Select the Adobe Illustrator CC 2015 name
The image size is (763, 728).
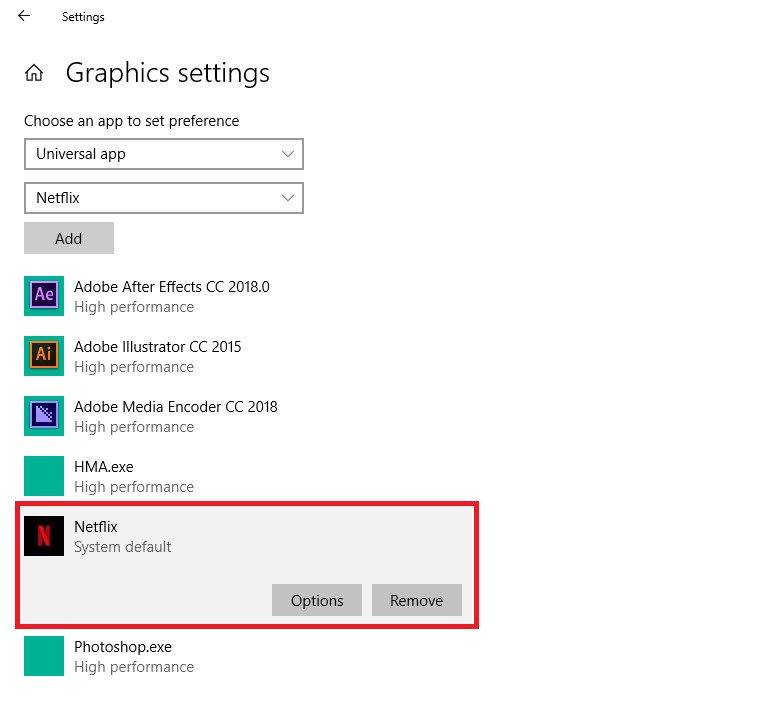(x=157, y=347)
